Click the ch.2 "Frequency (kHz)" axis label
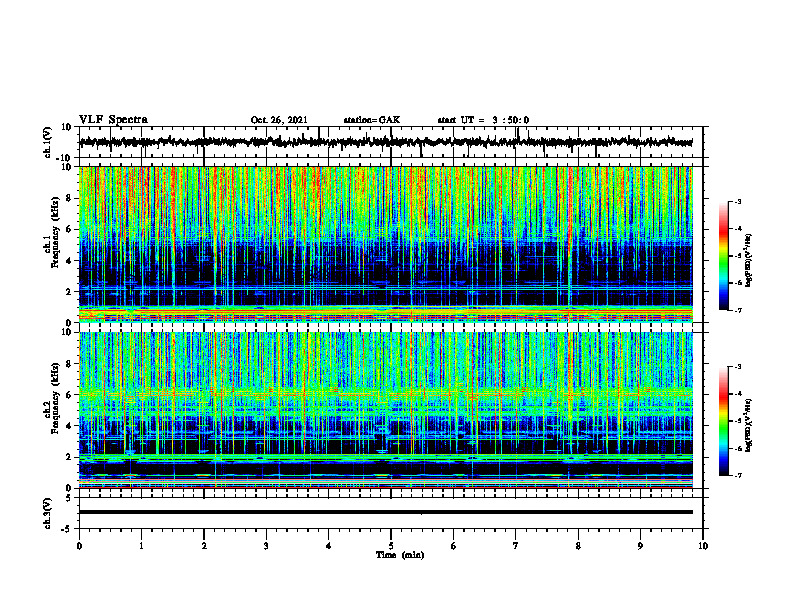 (x=55, y=398)
